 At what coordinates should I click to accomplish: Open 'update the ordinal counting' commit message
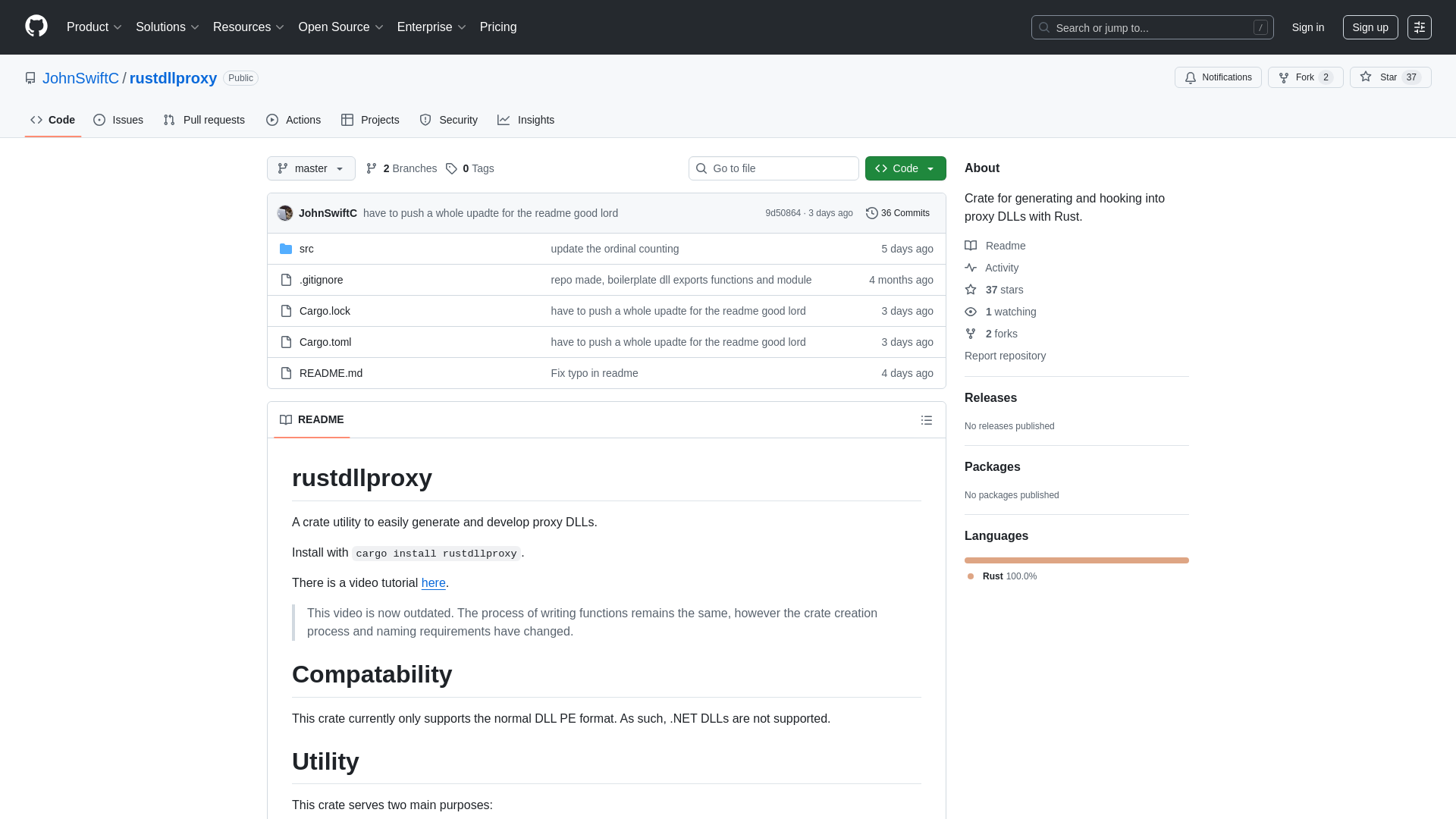615,249
